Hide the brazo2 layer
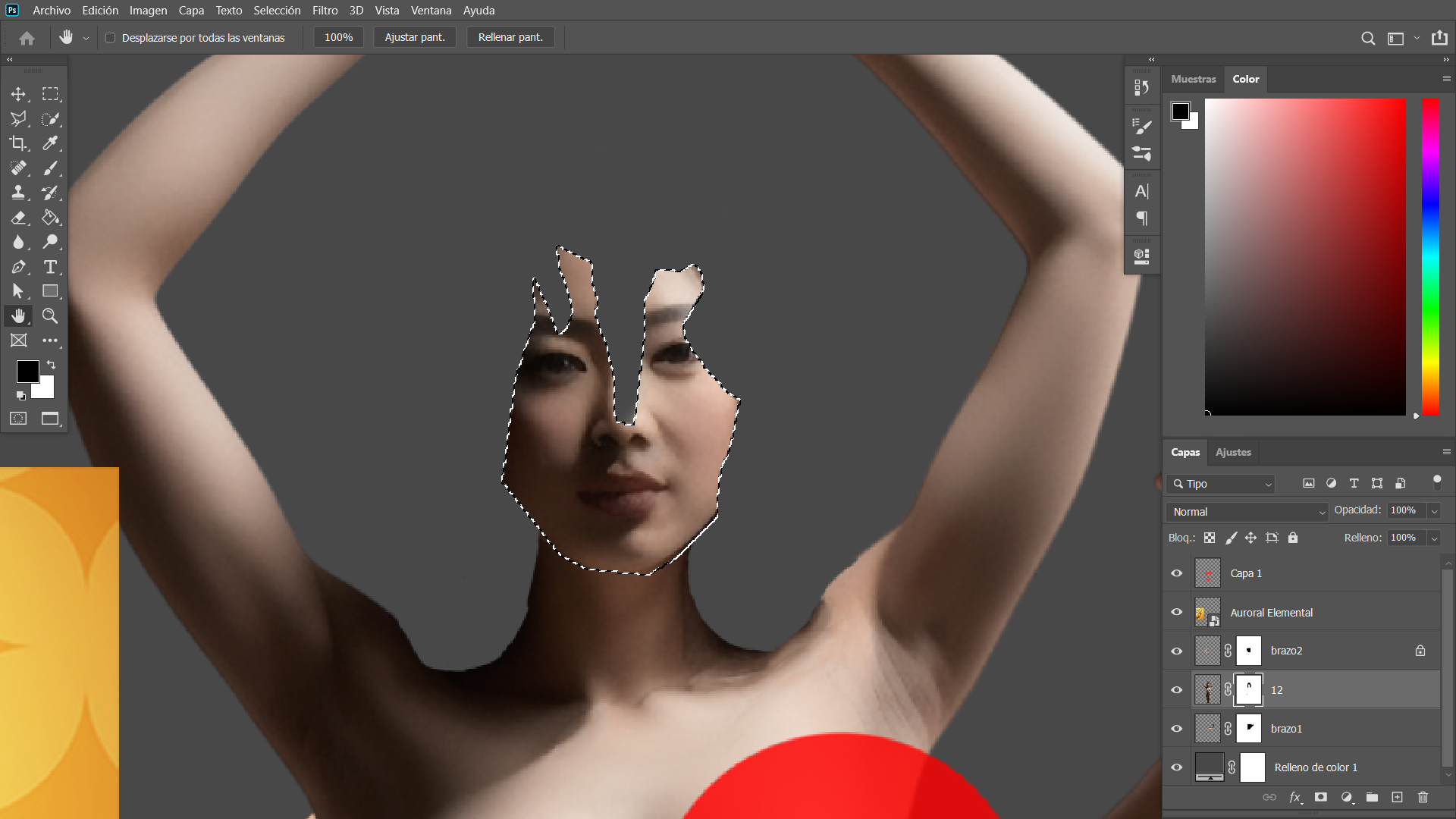The width and height of the screenshot is (1456, 819). [x=1177, y=651]
